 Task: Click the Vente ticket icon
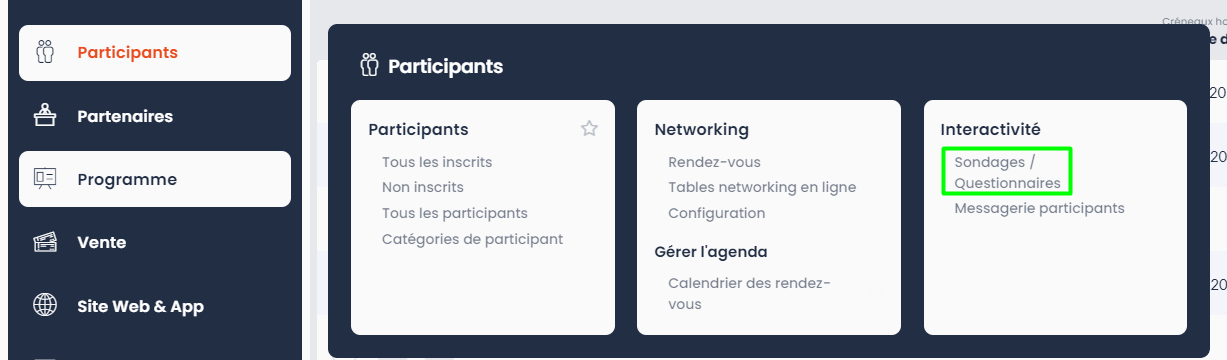pyautogui.click(x=44, y=242)
